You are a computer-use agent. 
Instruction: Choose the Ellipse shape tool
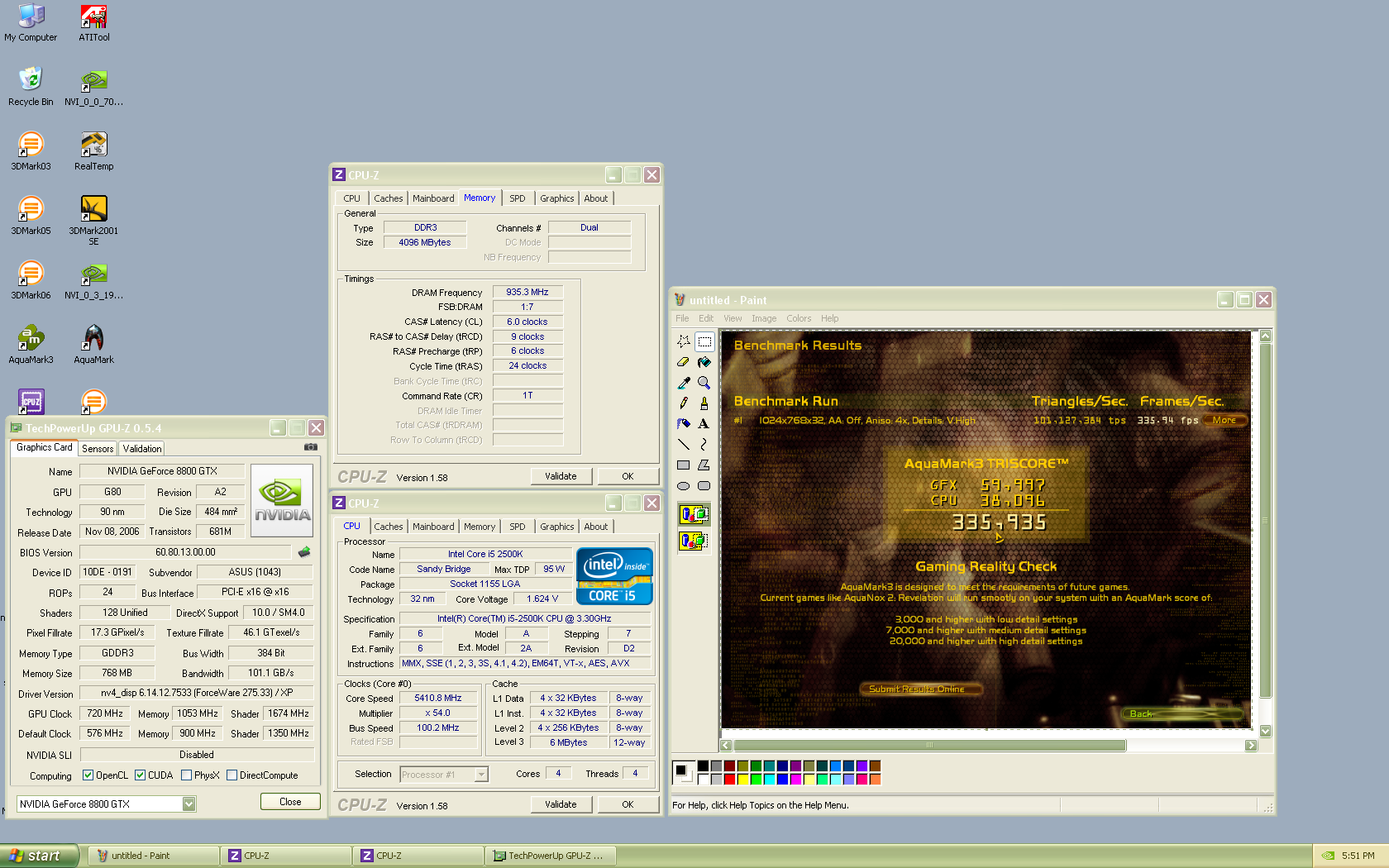click(684, 486)
